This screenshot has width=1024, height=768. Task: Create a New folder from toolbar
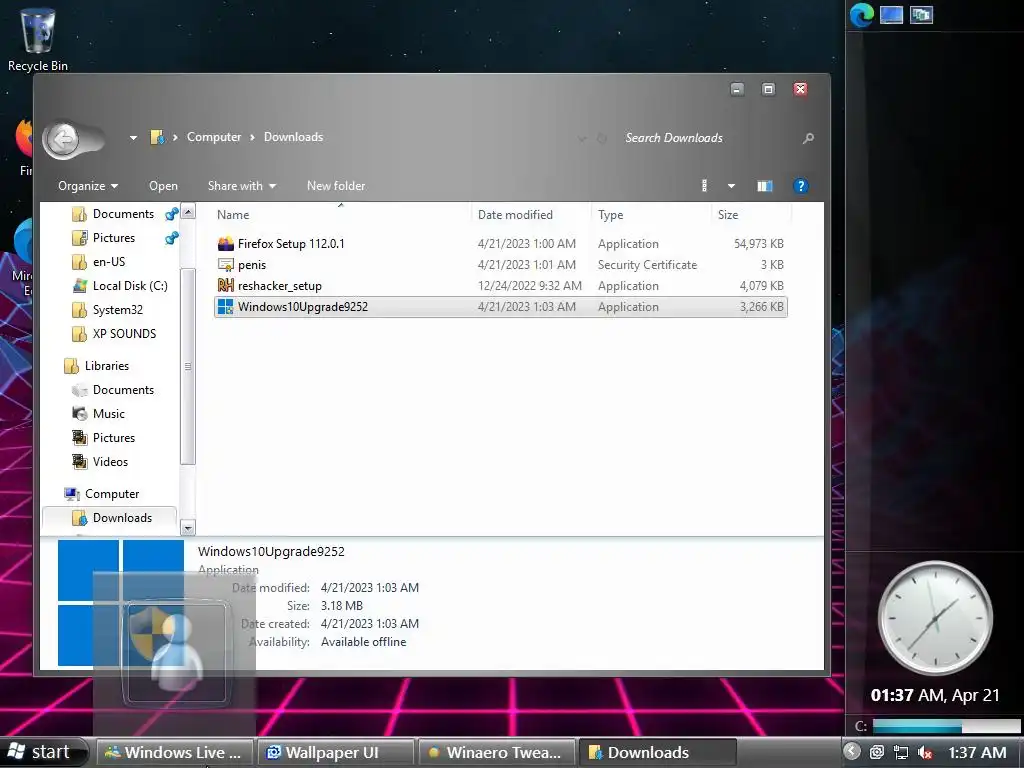336,186
